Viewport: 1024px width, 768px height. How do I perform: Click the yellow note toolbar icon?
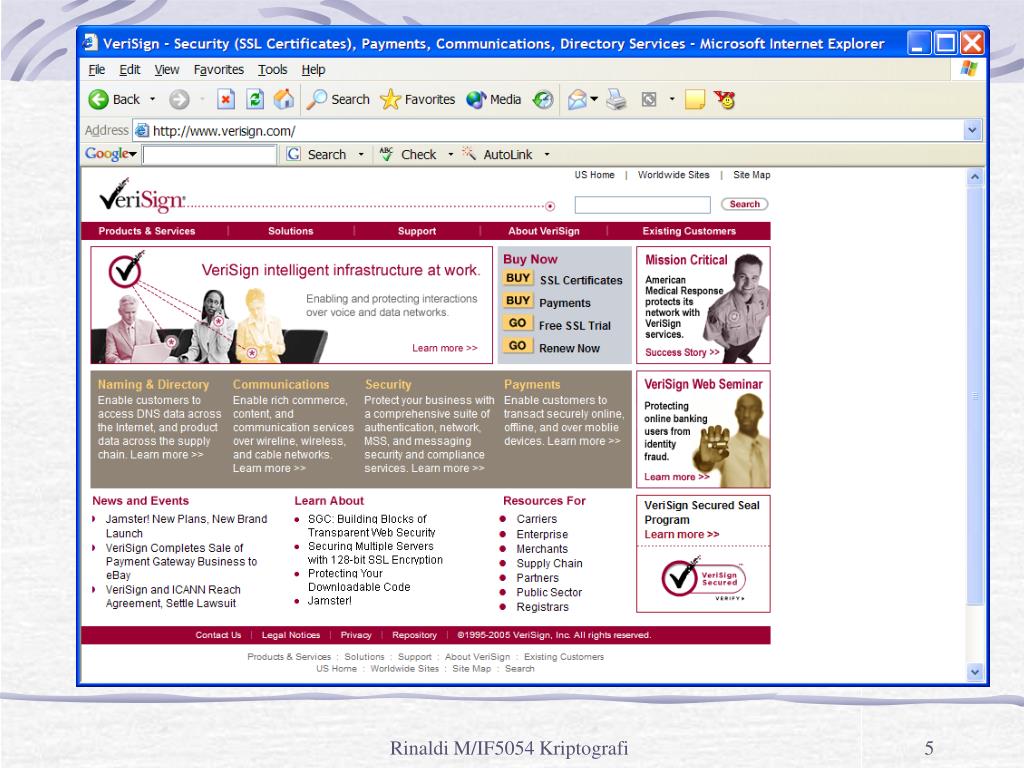pos(695,99)
